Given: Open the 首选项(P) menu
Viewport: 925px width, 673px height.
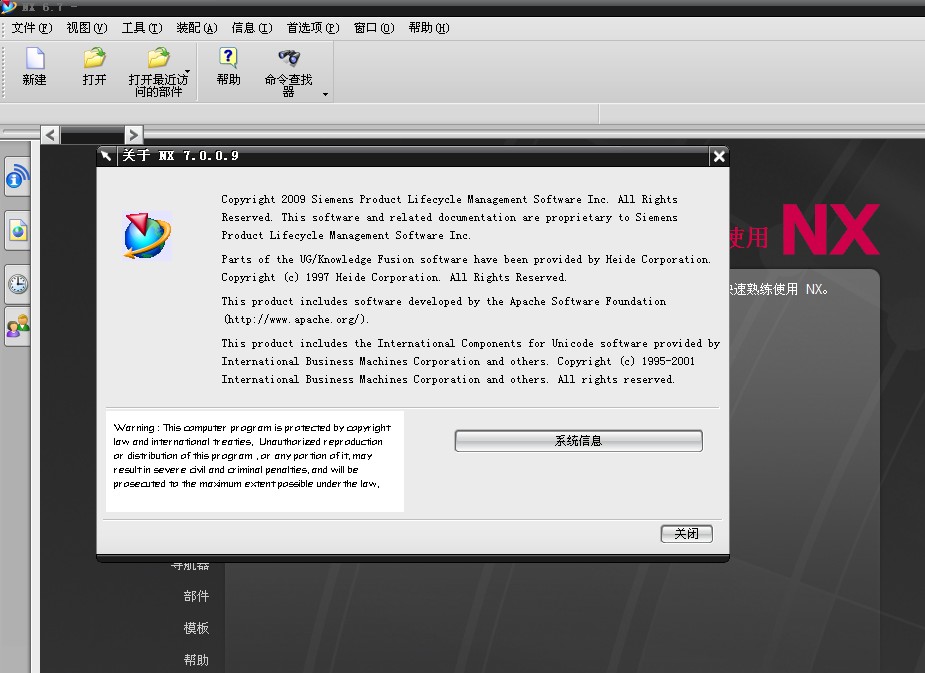Looking at the screenshot, I should pyautogui.click(x=313, y=28).
